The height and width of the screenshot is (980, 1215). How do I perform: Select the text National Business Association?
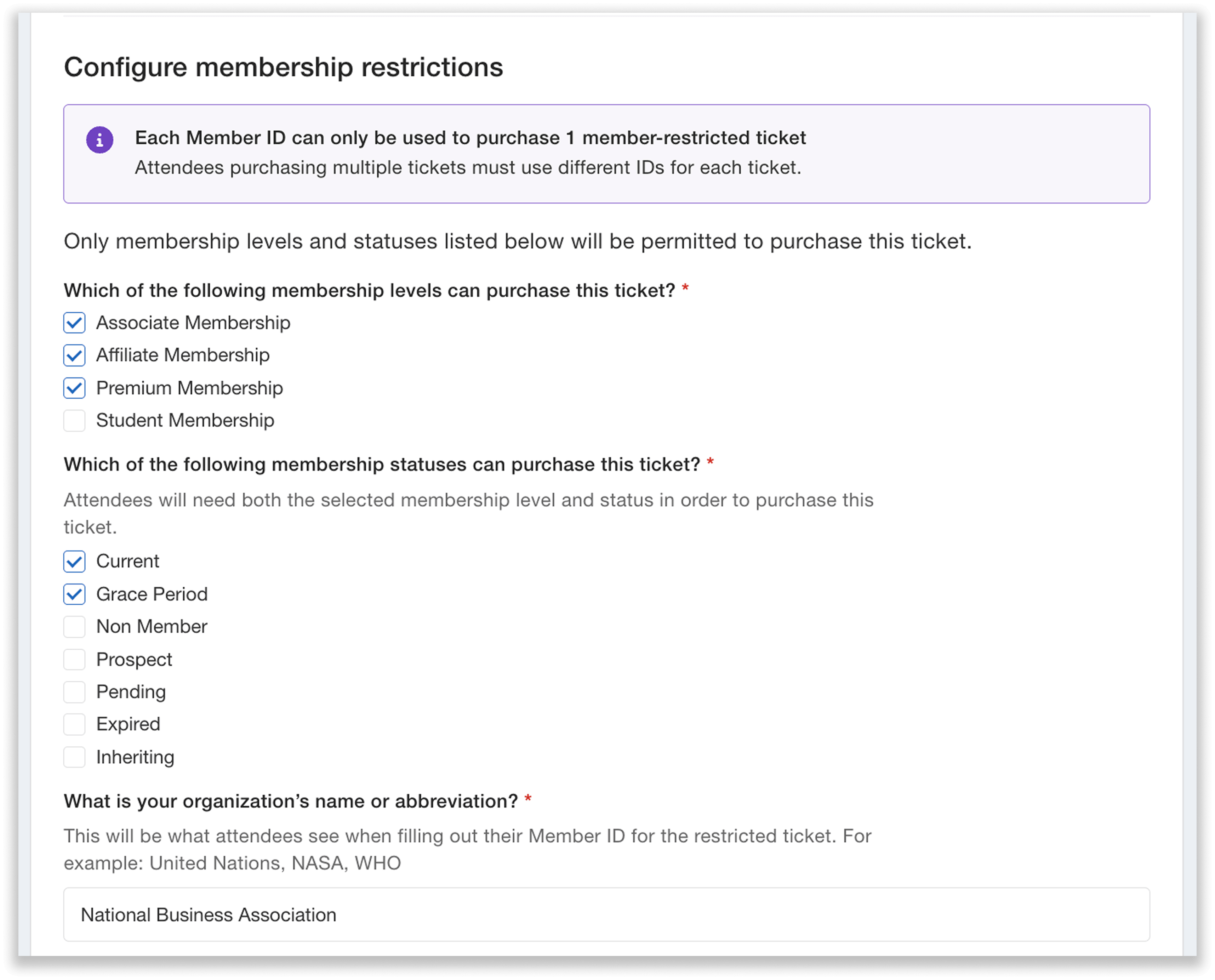coord(209,914)
